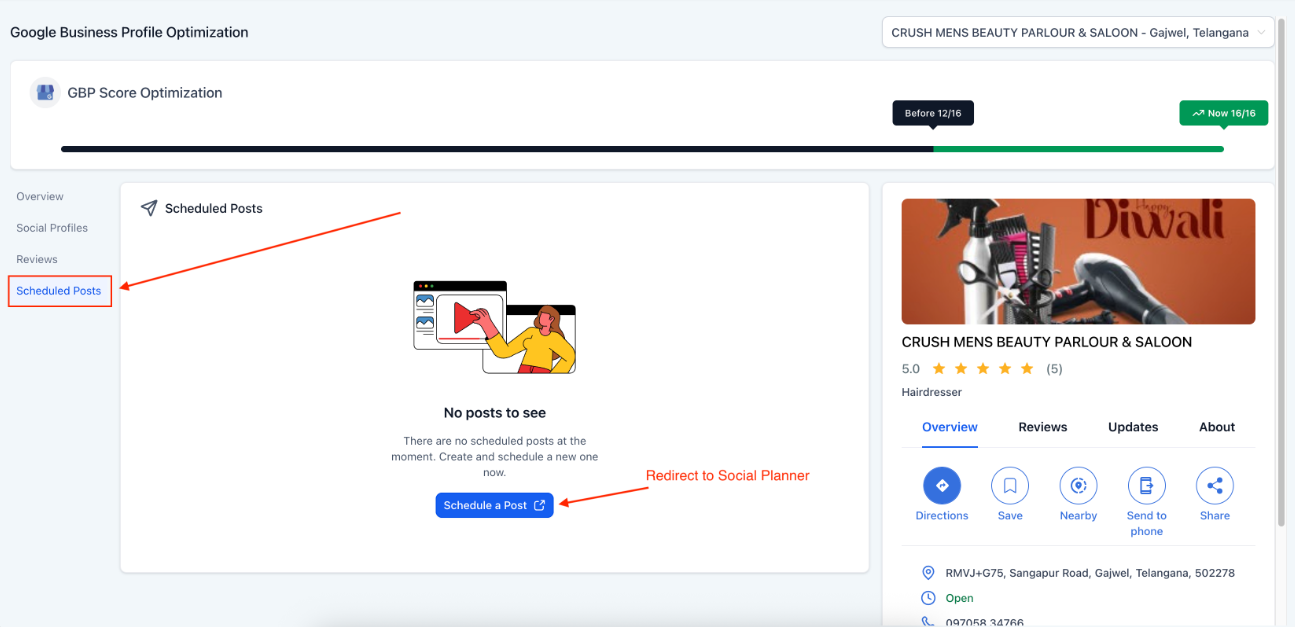Image resolution: width=1295 pixels, height=627 pixels.
Task: Click the GBP Score Optimization store icon
Action: coord(45,93)
